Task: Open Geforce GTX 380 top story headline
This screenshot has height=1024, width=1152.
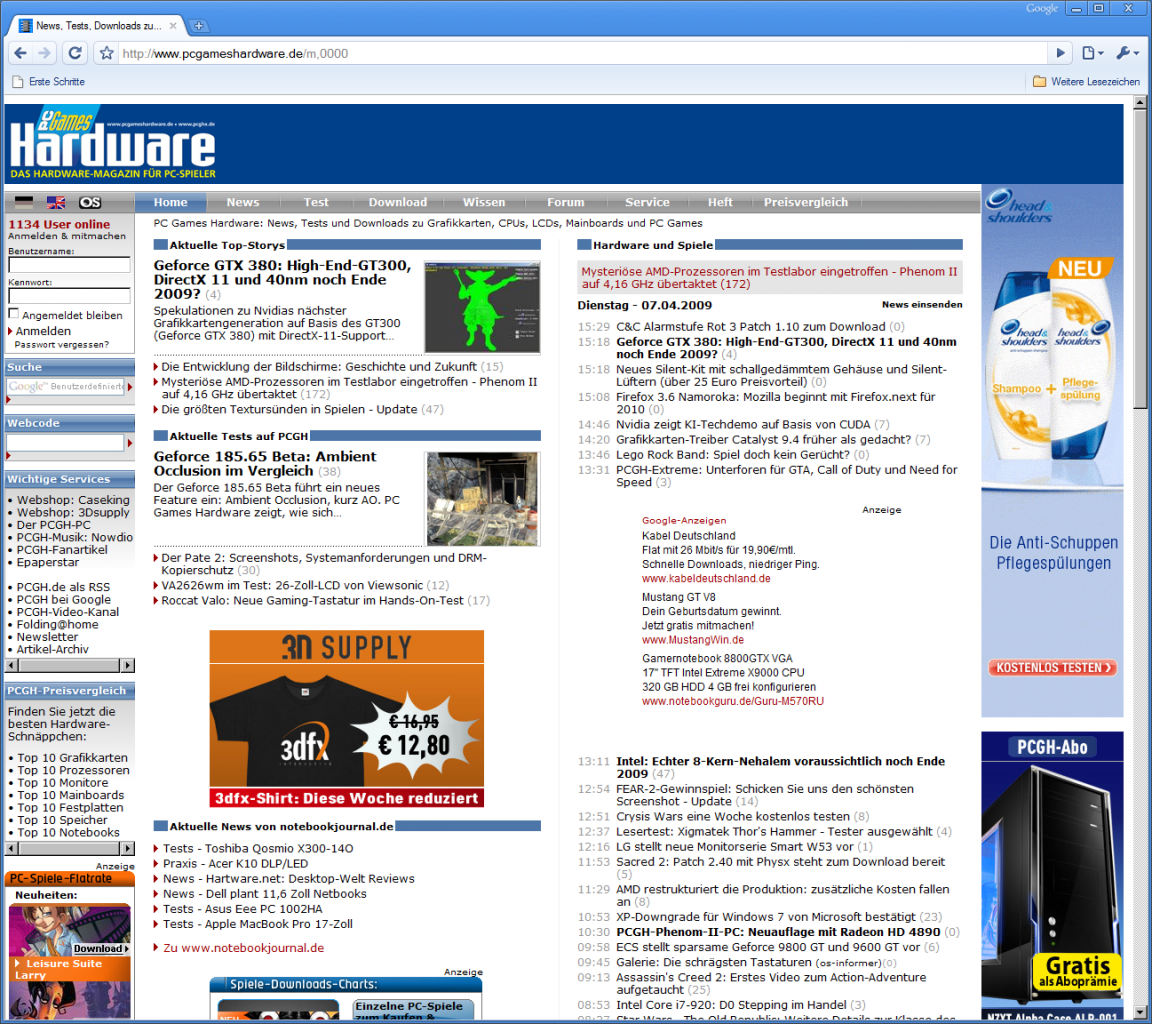Action: click(282, 279)
